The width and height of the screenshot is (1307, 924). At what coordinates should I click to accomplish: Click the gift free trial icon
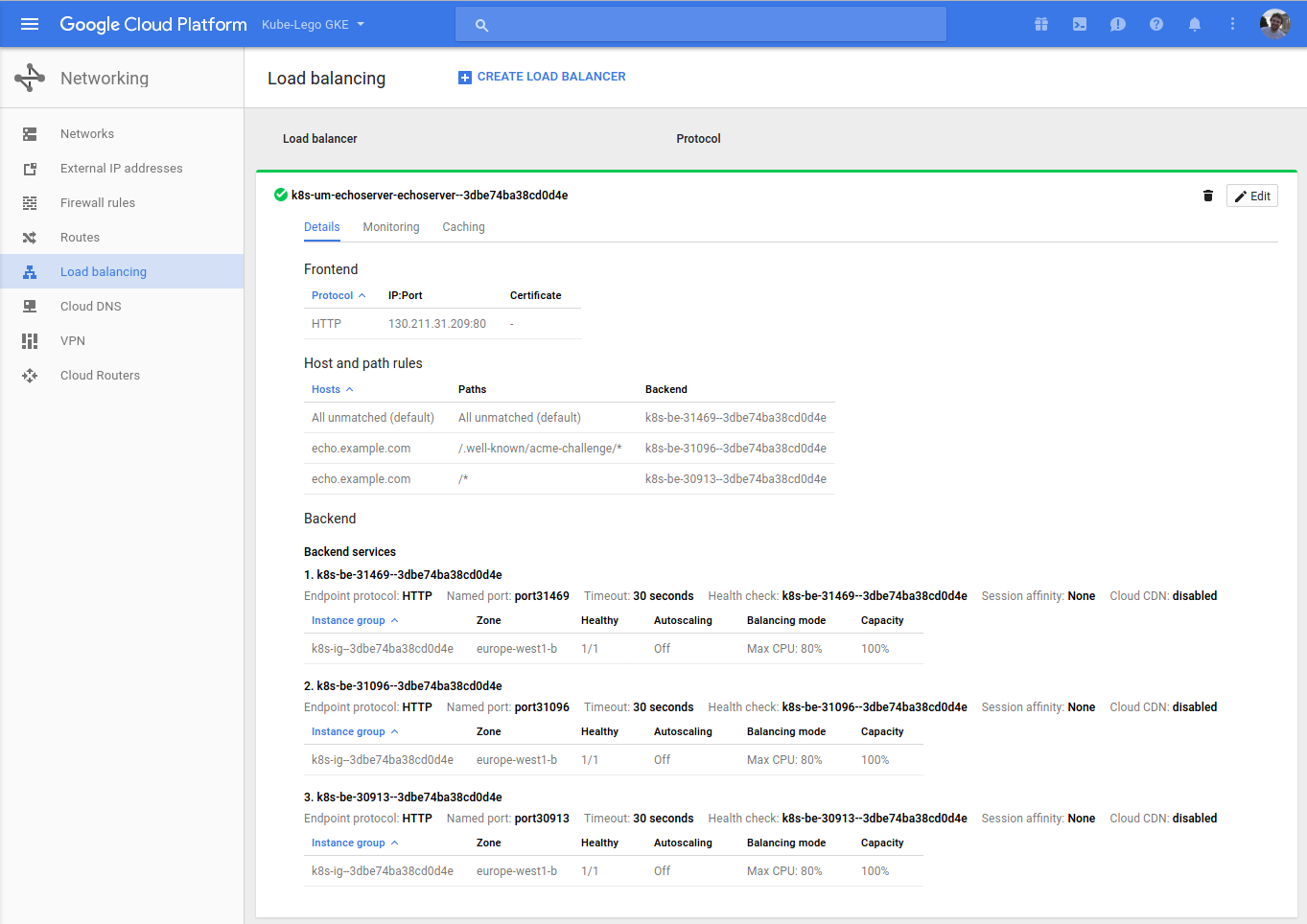[1041, 24]
